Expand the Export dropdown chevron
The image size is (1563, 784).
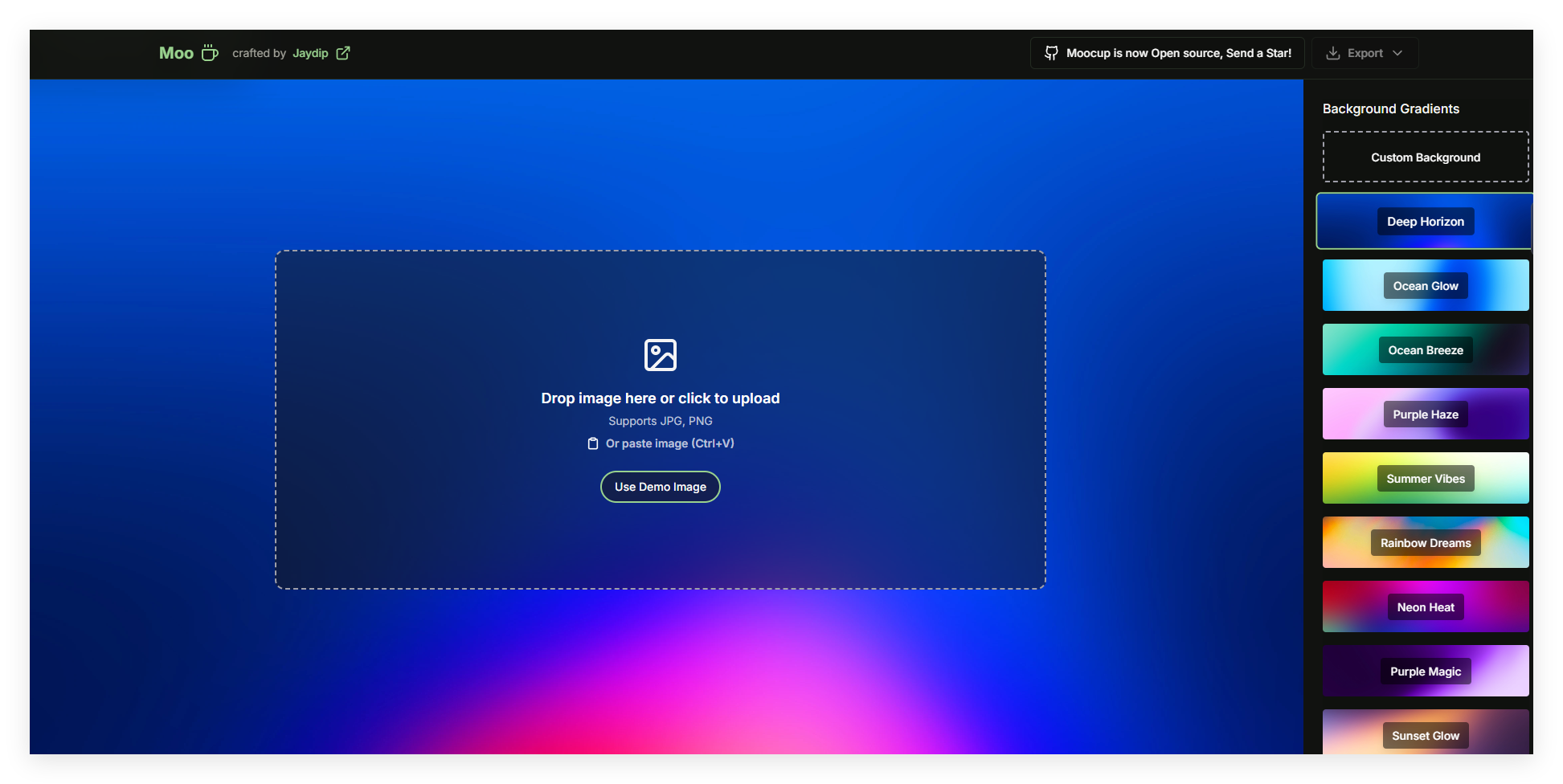click(x=1397, y=53)
